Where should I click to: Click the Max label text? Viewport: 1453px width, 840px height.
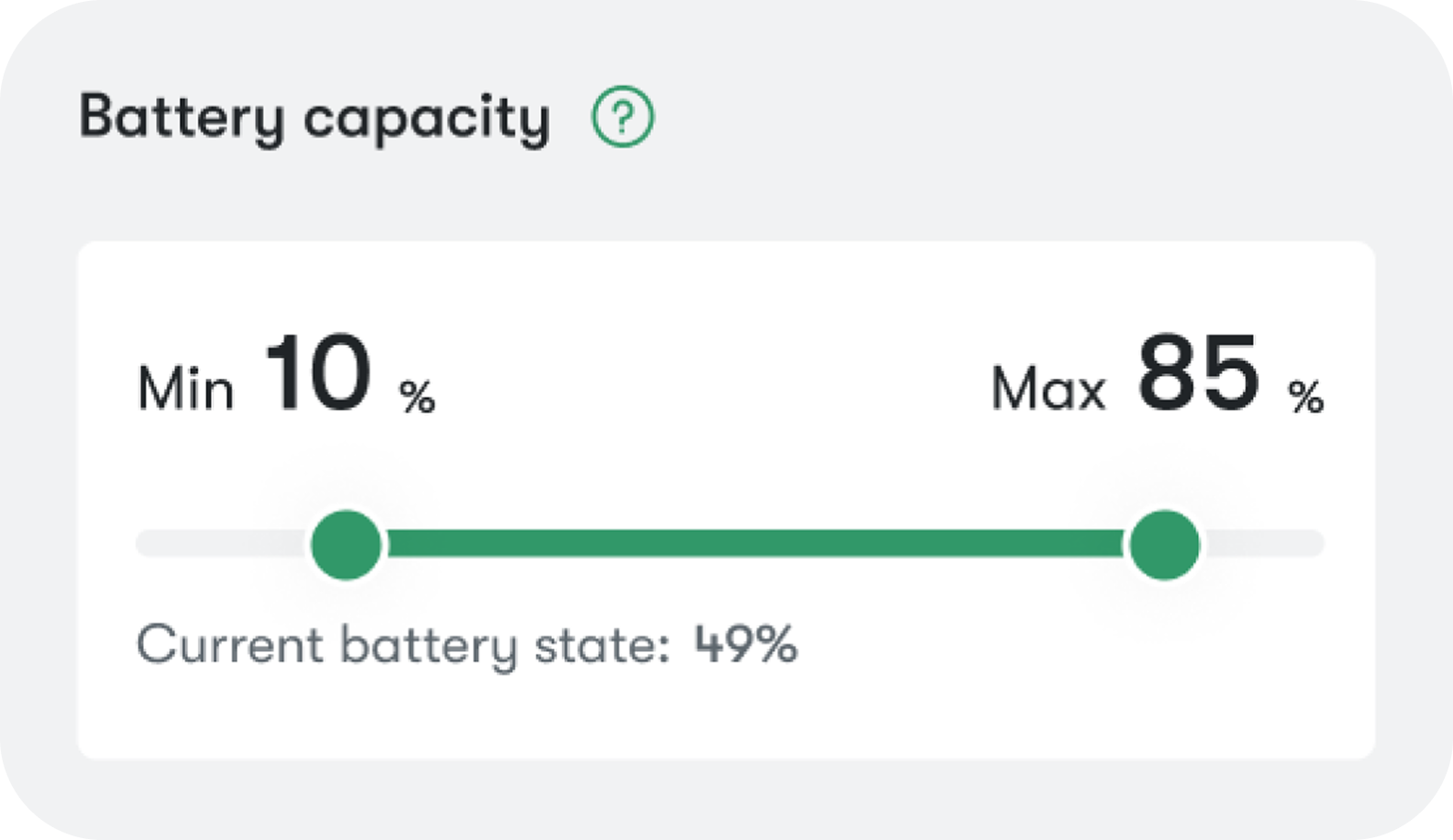1048,388
